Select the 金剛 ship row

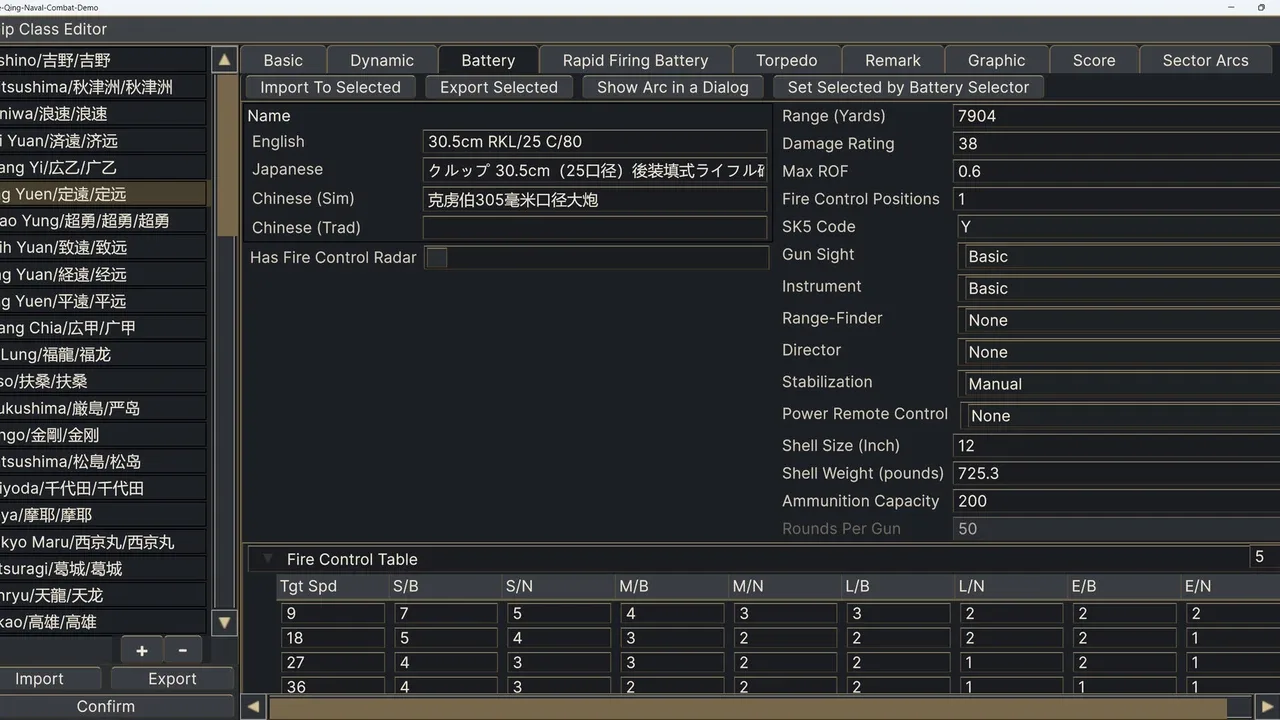tap(103, 435)
